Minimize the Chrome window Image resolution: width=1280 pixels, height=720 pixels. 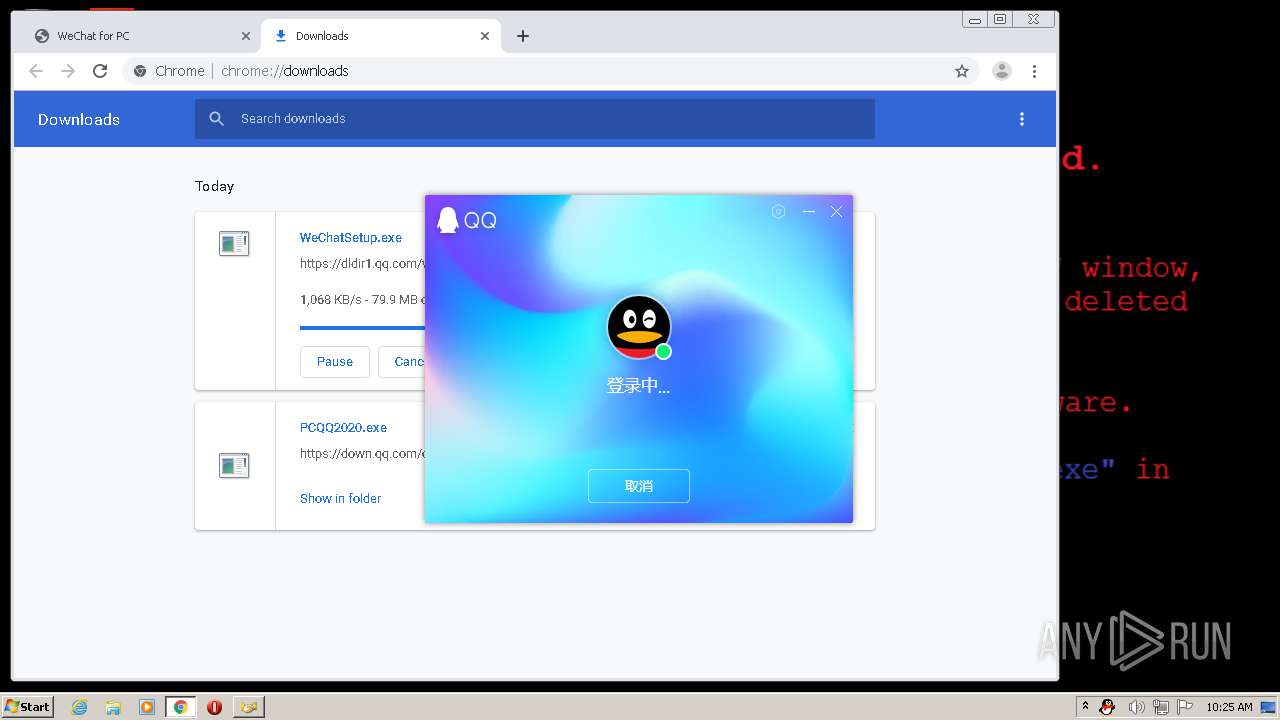coord(975,19)
